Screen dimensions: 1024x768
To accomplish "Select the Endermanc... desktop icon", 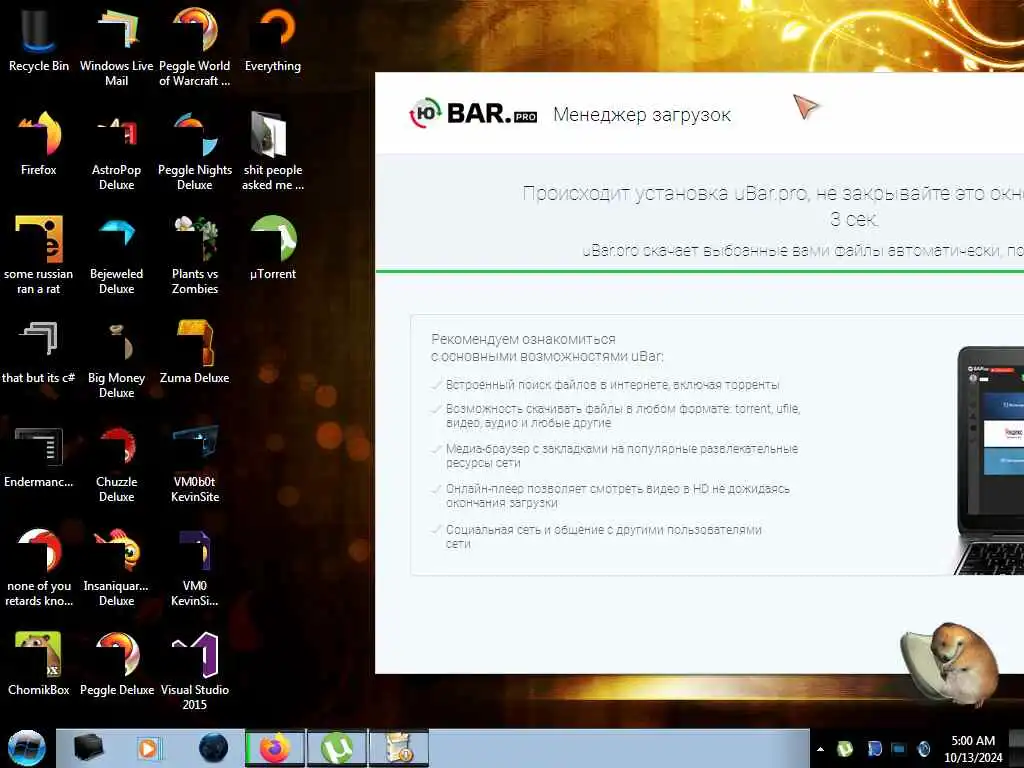I will pyautogui.click(x=39, y=456).
